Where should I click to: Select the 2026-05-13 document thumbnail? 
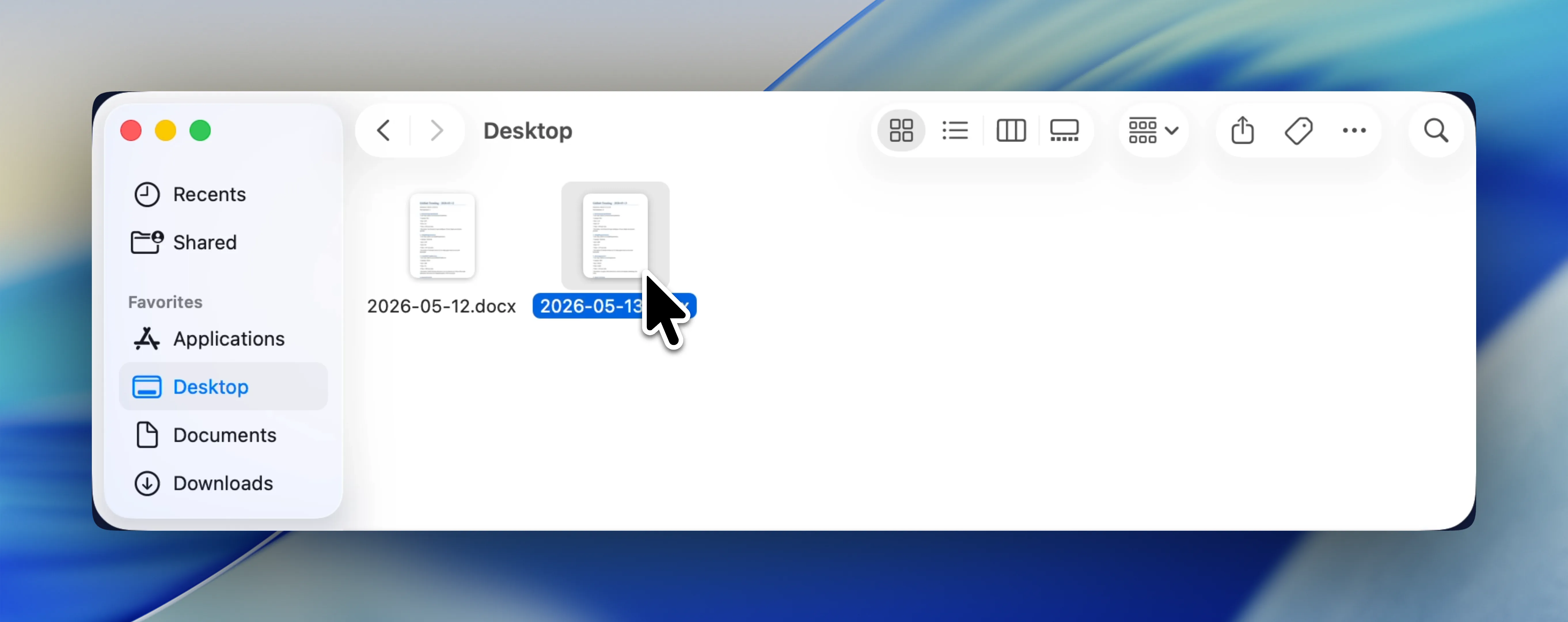pyautogui.click(x=615, y=236)
